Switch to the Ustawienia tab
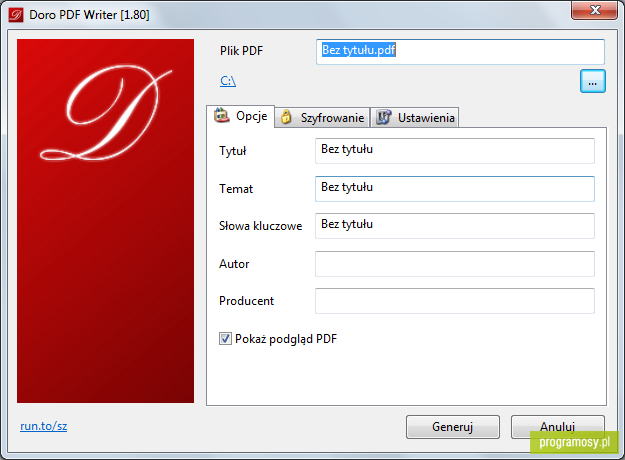The width and height of the screenshot is (625, 460). pos(415,118)
